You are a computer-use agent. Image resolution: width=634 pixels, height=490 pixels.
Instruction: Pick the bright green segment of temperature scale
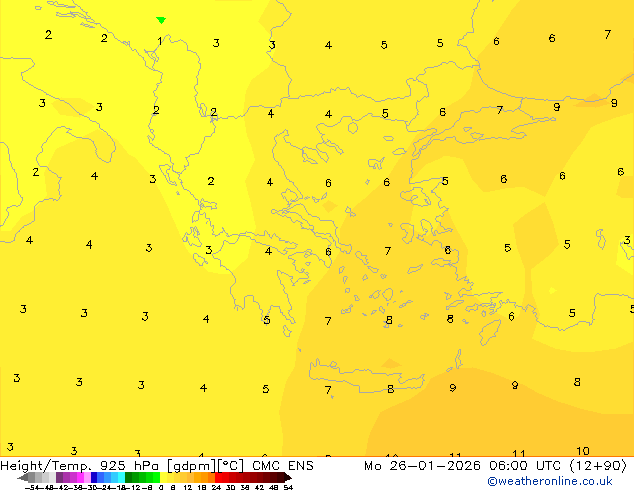coord(156,478)
